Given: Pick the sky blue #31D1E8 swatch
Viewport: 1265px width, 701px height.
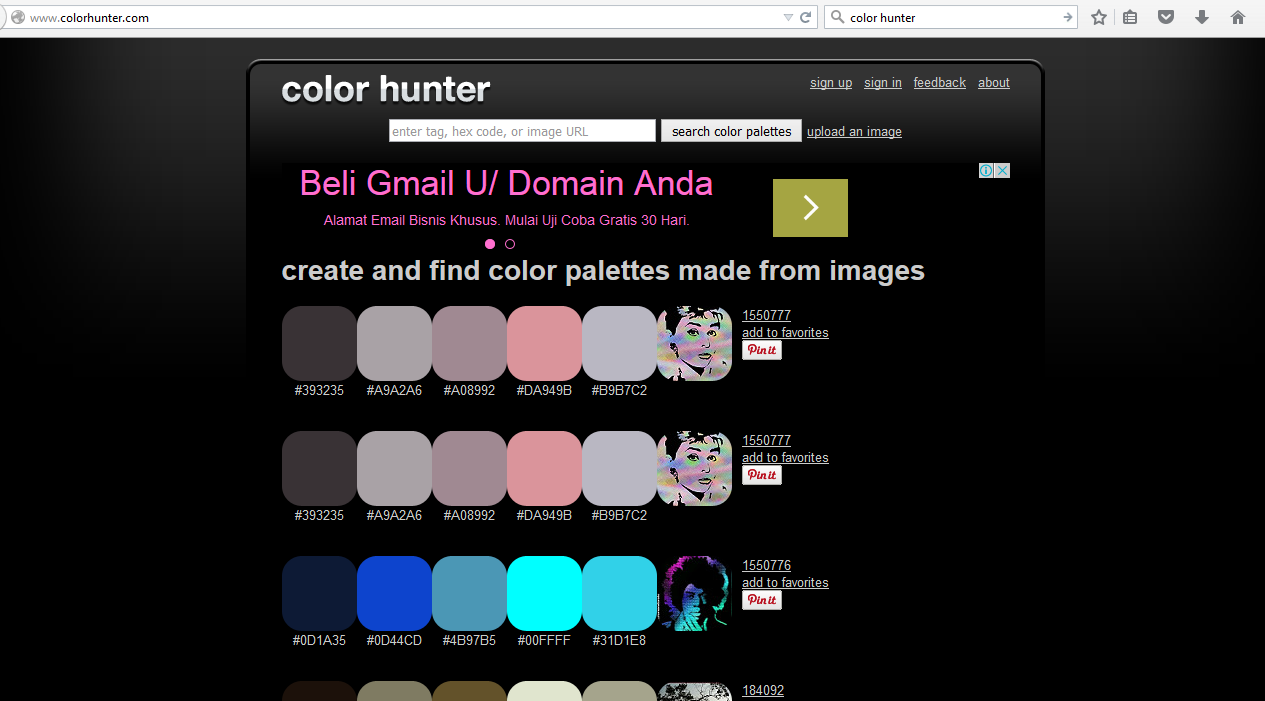Looking at the screenshot, I should [619, 593].
